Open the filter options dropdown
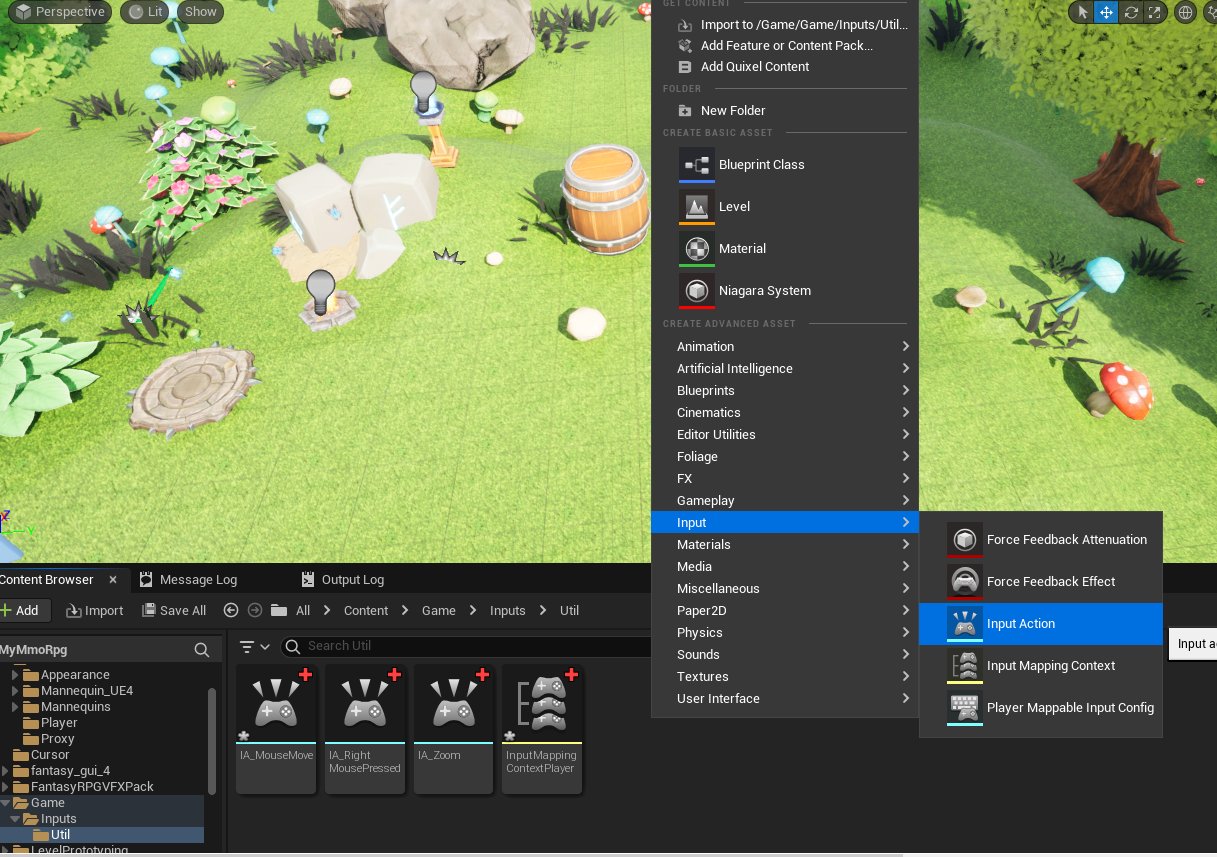Screen dimensions: 1217x857 point(255,647)
